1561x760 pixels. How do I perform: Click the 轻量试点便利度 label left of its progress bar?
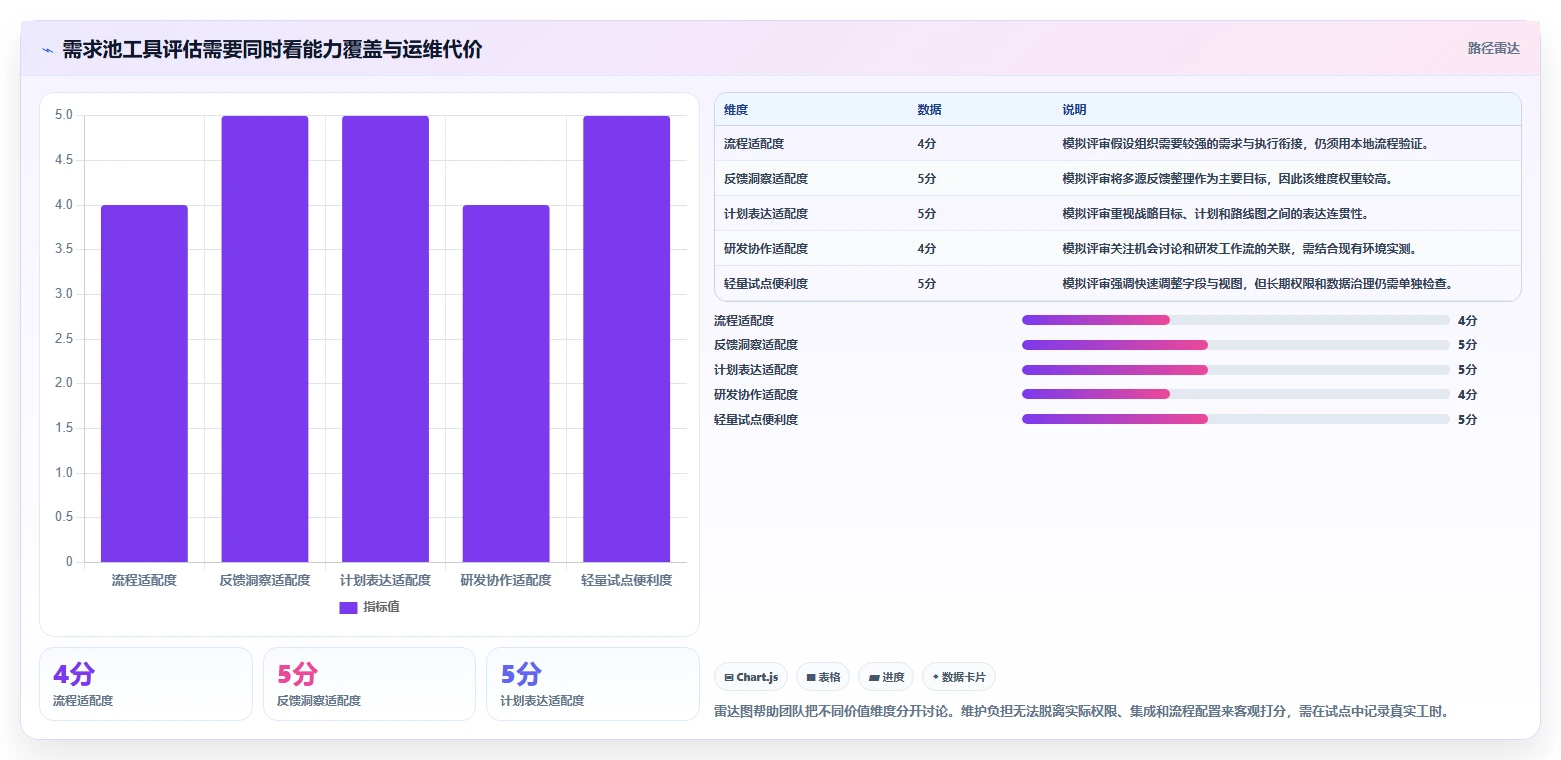756,420
